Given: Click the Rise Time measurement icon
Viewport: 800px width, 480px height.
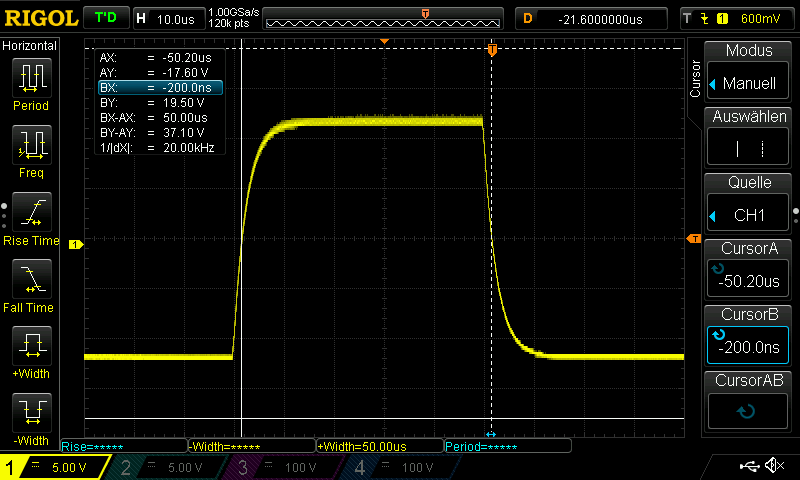Looking at the screenshot, I should click(31, 219).
